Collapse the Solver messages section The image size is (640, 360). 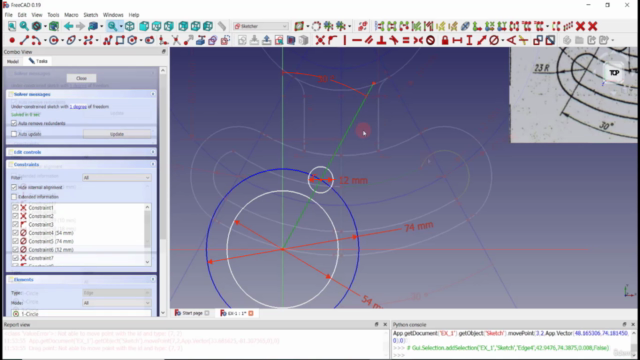[x=153, y=94]
